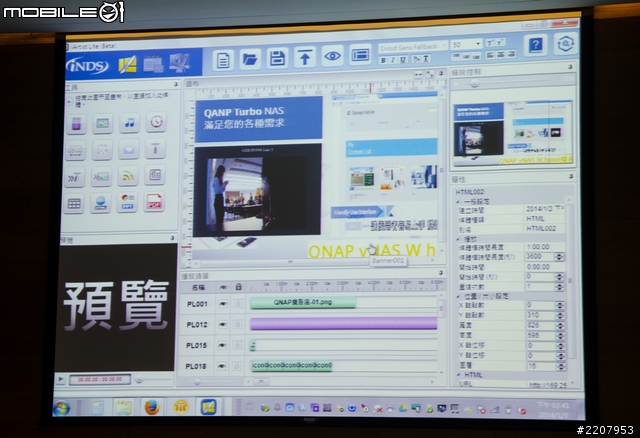The width and height of the screenshot is (640, 438).
Task: Collapse the tools hint chevron in left panel
Action: pos(69,102)
